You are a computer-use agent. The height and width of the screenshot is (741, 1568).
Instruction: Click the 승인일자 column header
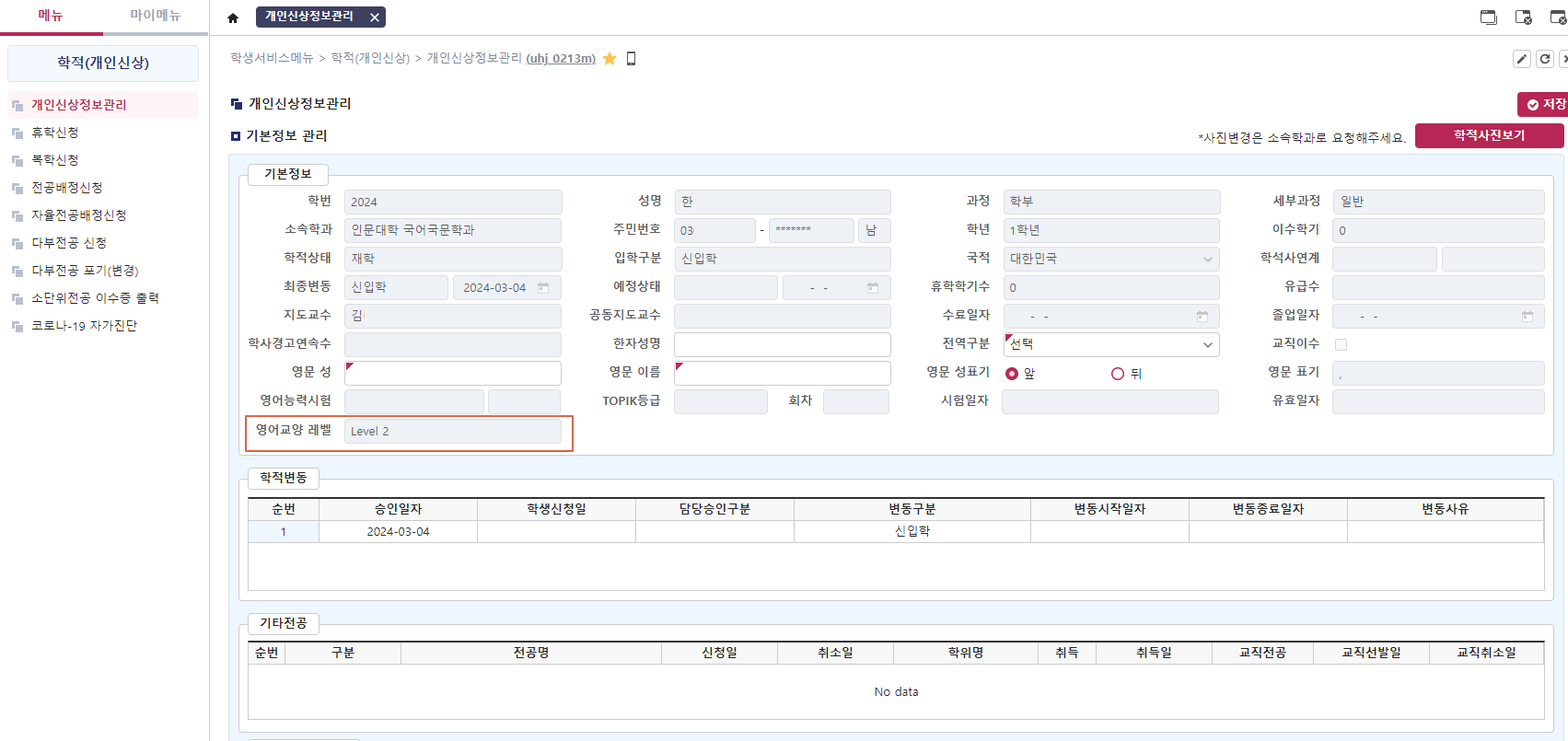[x=398, y=509]
